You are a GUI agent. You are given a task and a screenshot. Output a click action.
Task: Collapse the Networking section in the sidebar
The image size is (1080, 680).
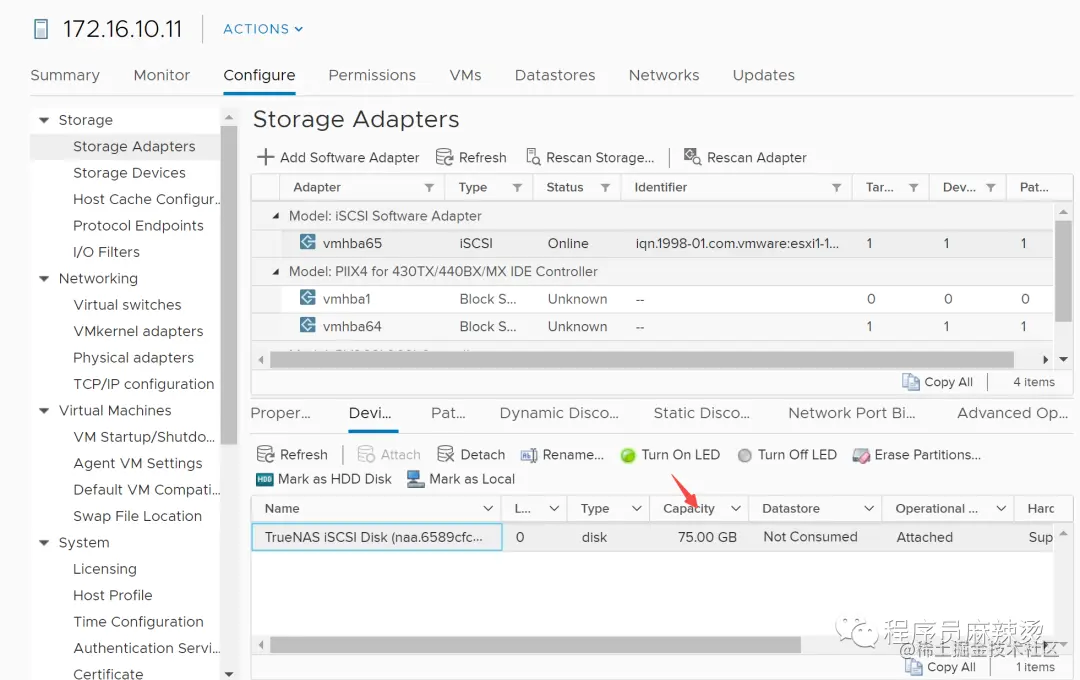tap(44, 278)
